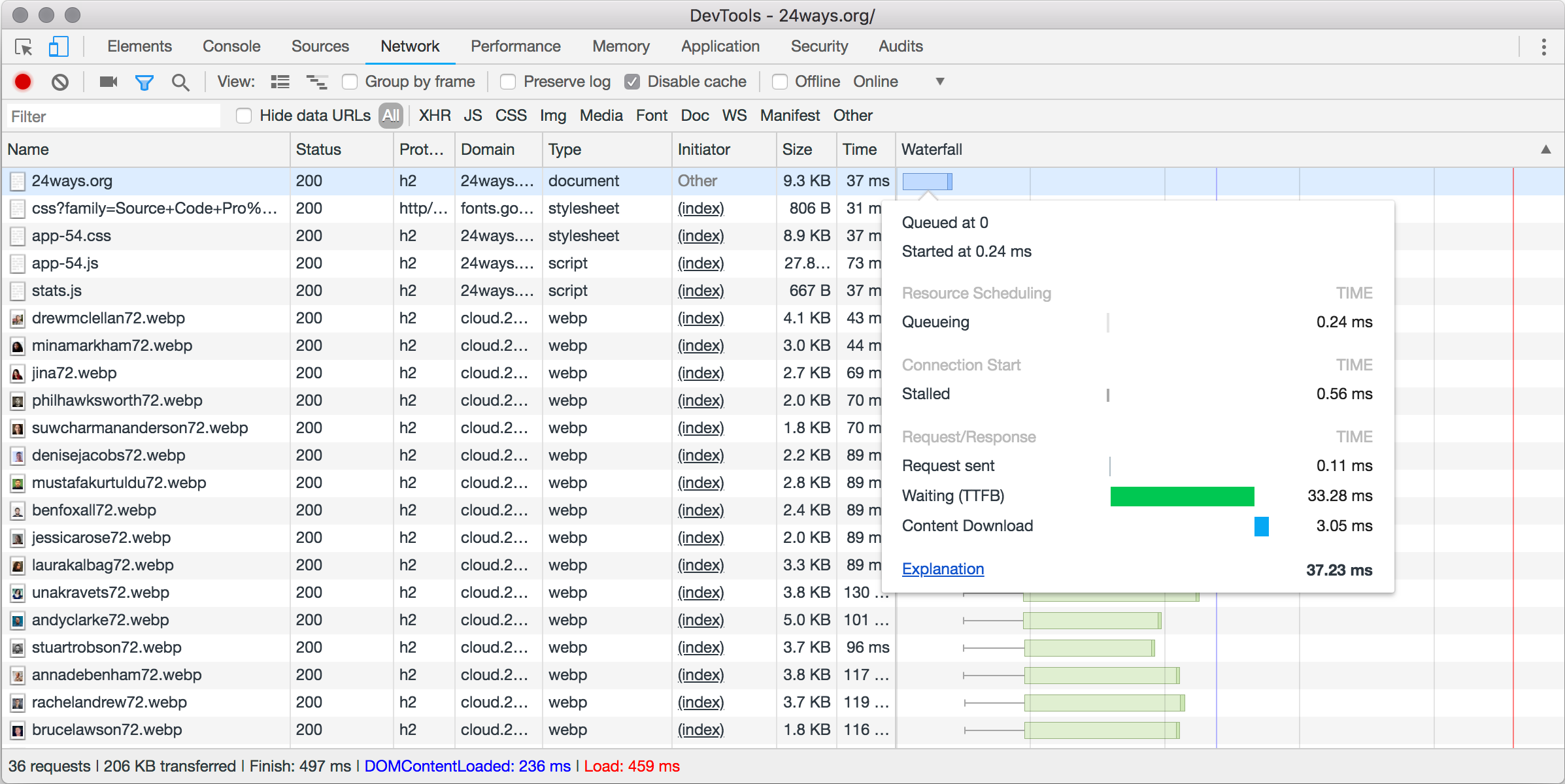Open the DevTools three-dot customize menu
Viewport: 1565px width, 784px height.
[1544, 47]
